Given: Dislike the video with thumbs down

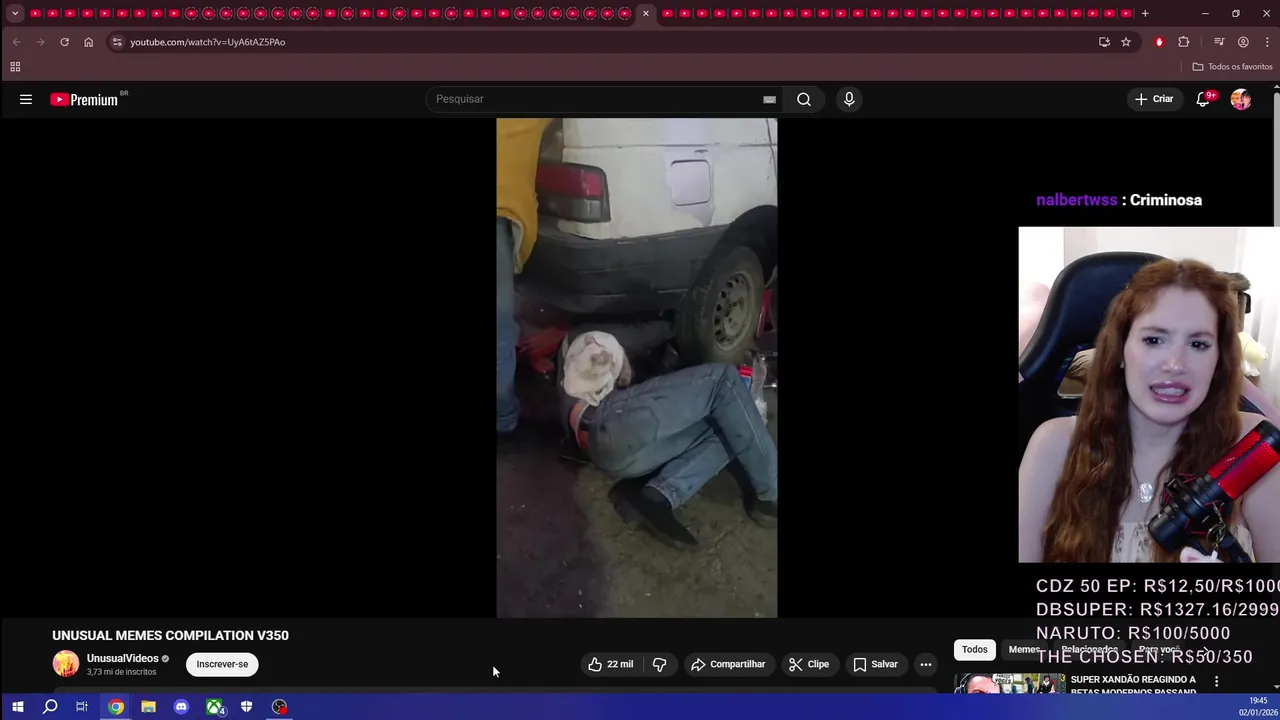Looking at the screenshot, I should pos(659,664).
